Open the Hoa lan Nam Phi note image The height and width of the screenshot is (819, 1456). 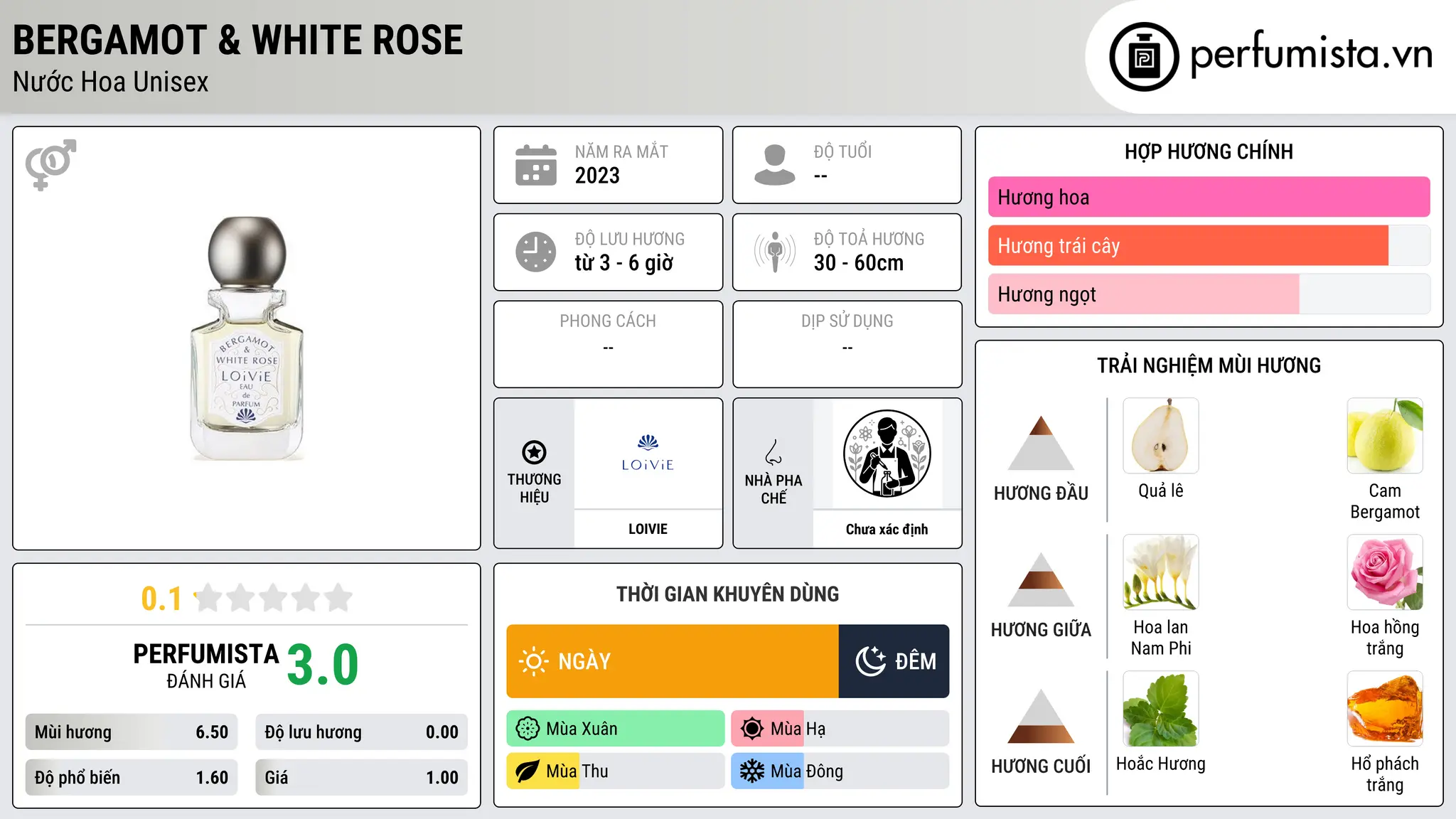(x=1160, y=572)
